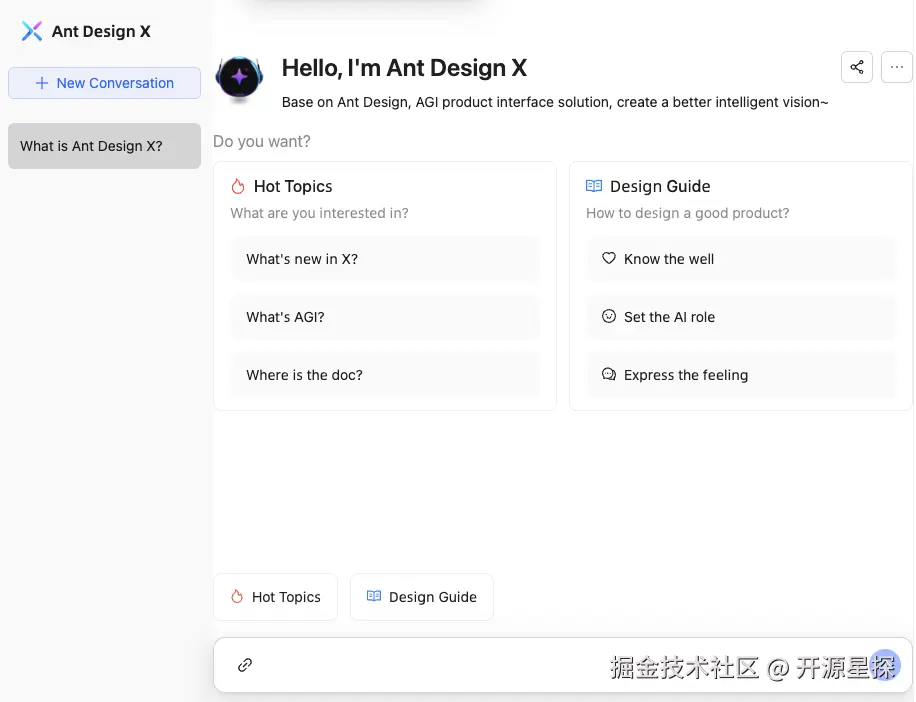Screen dimensions: 916x702
Task: Click the attachment link icon in message input
Action: click(244, 664)
